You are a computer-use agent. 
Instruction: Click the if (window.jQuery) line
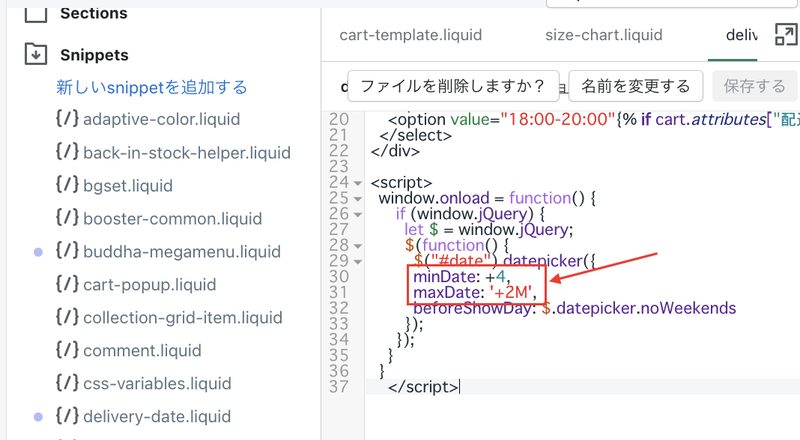point(470,214)
